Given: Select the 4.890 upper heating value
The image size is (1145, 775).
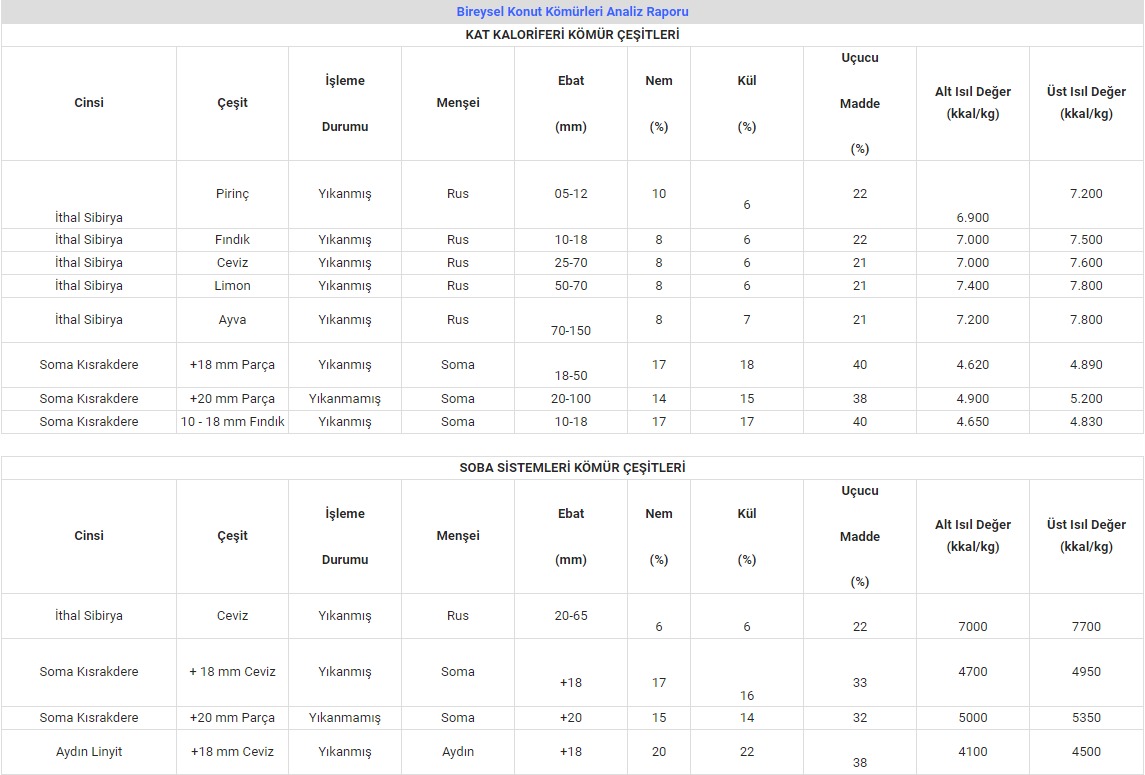Looking at the screenshot, I should (x=1086, y=364).
